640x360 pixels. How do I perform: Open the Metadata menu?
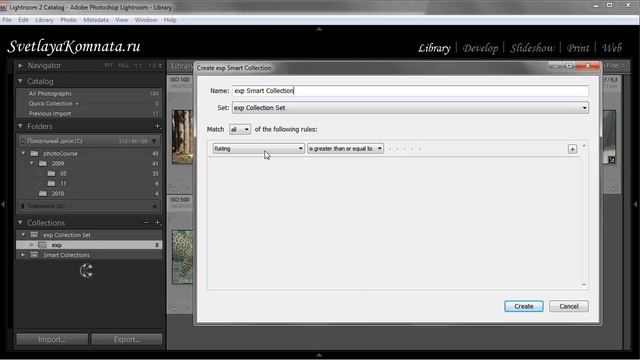pos(96,20)
